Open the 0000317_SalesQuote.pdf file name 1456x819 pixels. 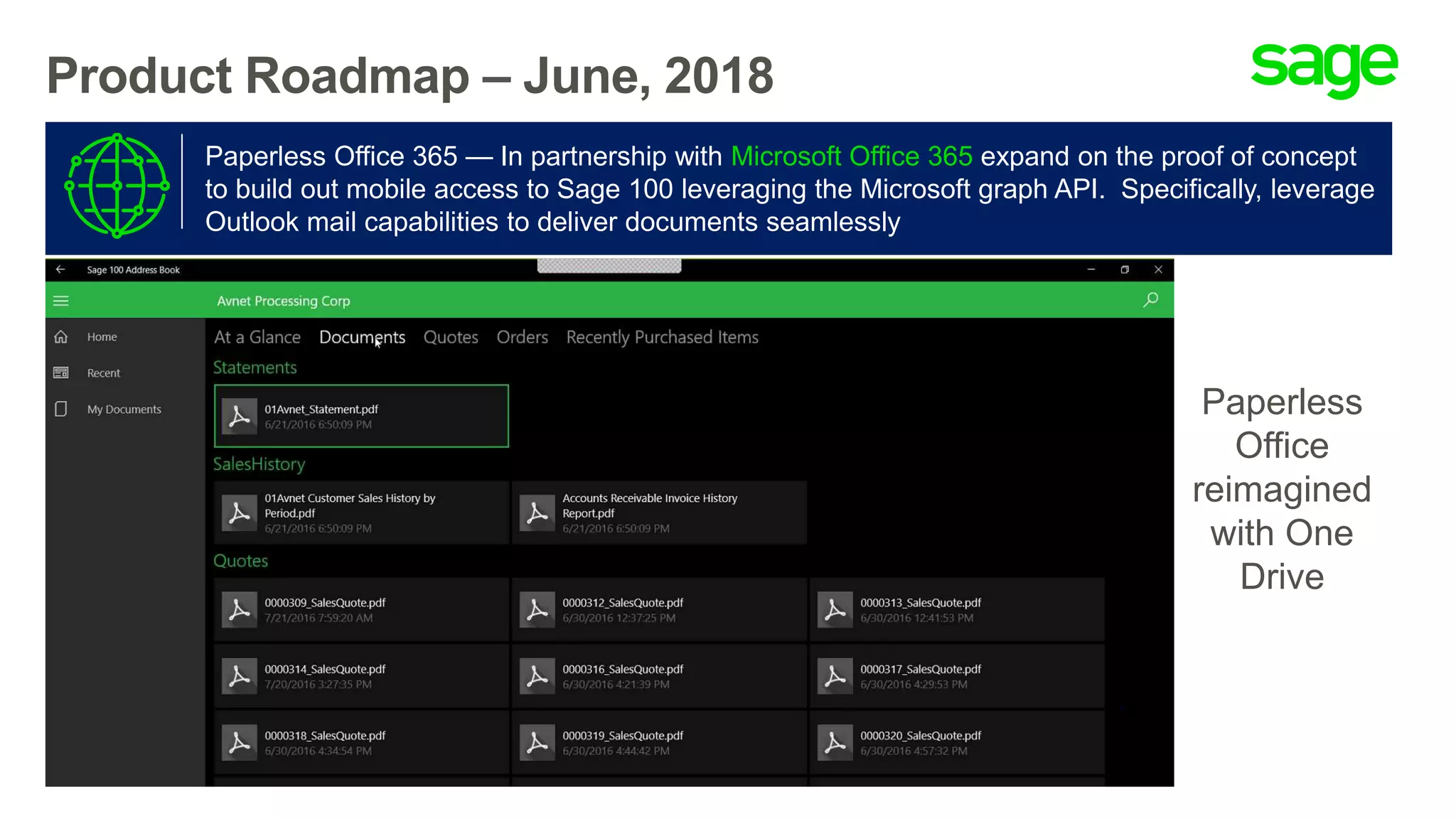[x=921, y=669]
